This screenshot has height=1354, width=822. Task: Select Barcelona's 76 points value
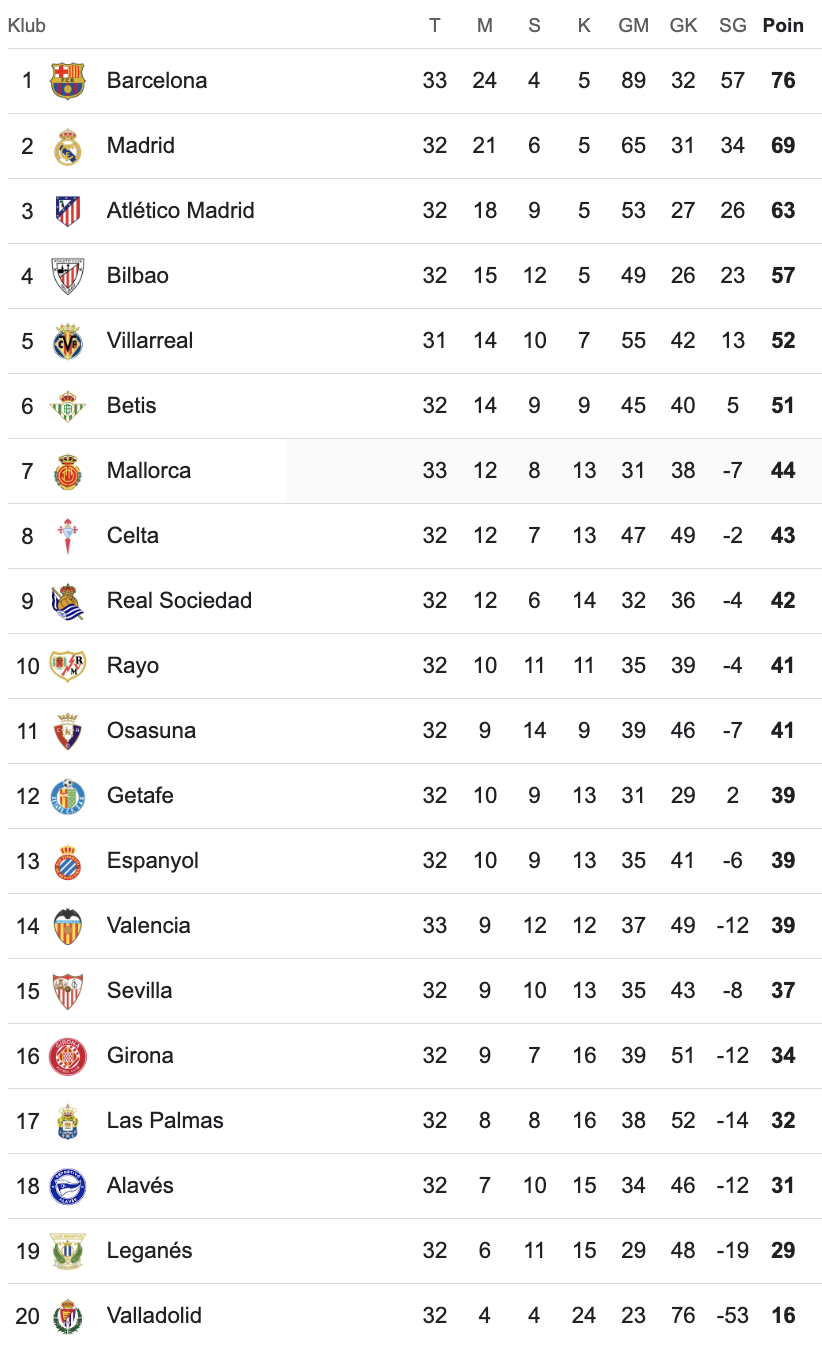point(783,81)
